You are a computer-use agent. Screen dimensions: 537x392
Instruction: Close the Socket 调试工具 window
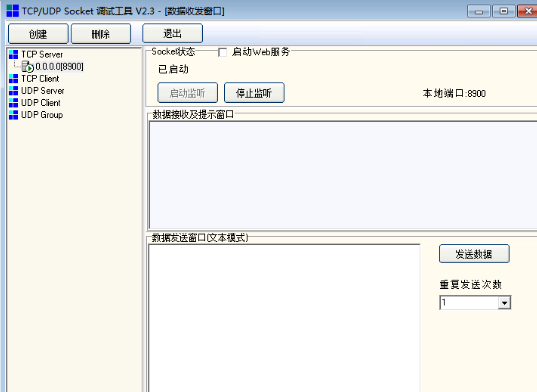click(x=527, y=11)
